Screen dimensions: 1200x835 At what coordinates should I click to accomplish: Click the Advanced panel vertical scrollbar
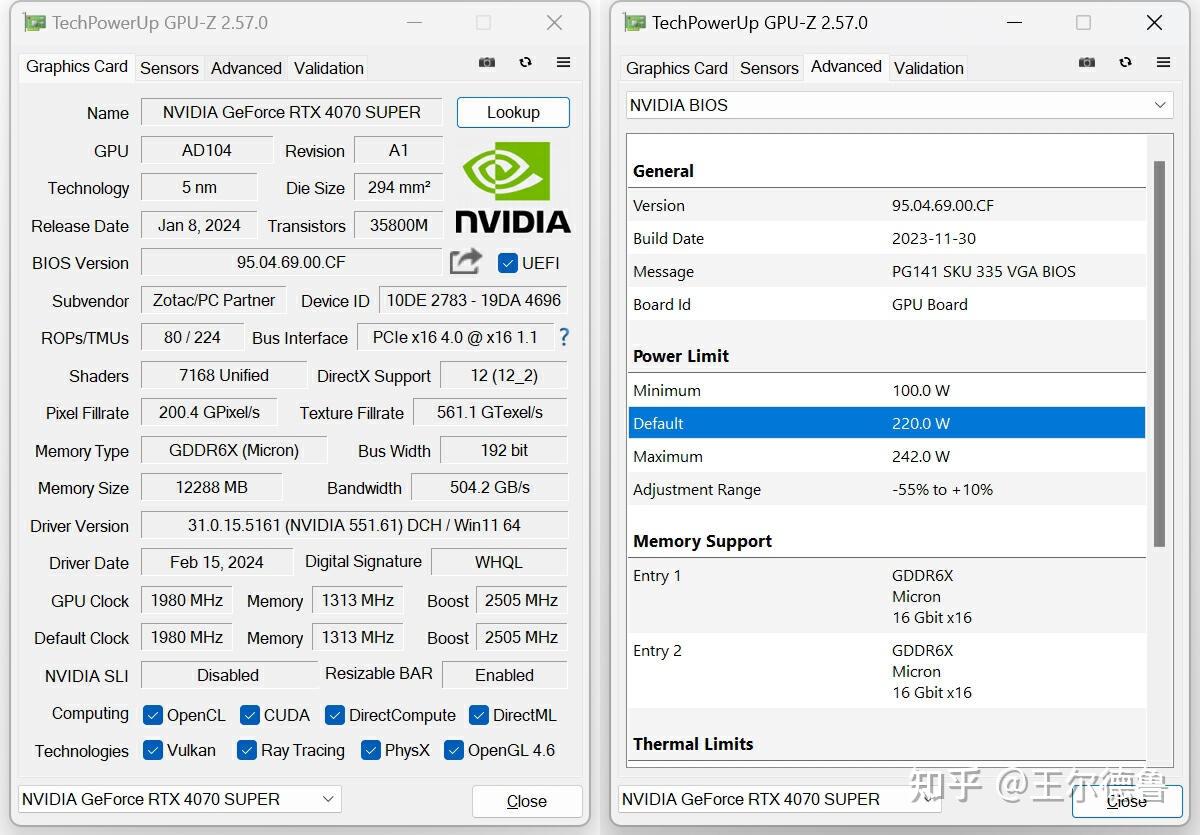(1159, 353)
